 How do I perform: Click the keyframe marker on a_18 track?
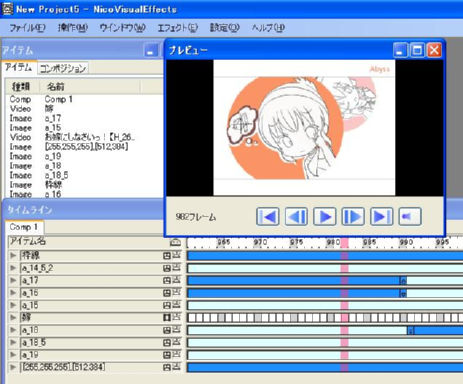pyautogui.click(x=411, y=330)
